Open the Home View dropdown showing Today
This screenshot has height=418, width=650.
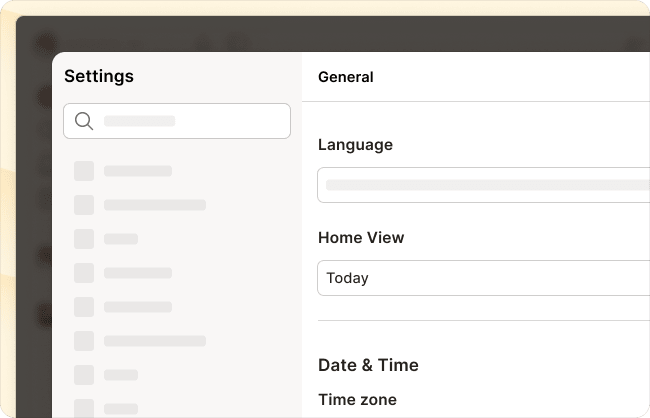coord(483,278)
